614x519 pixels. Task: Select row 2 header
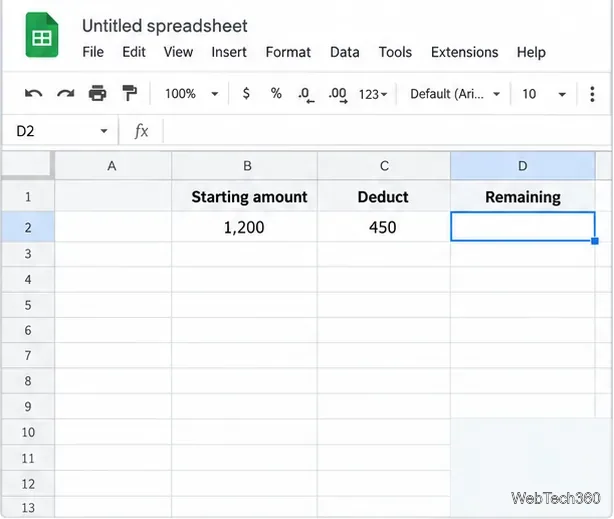28,227
